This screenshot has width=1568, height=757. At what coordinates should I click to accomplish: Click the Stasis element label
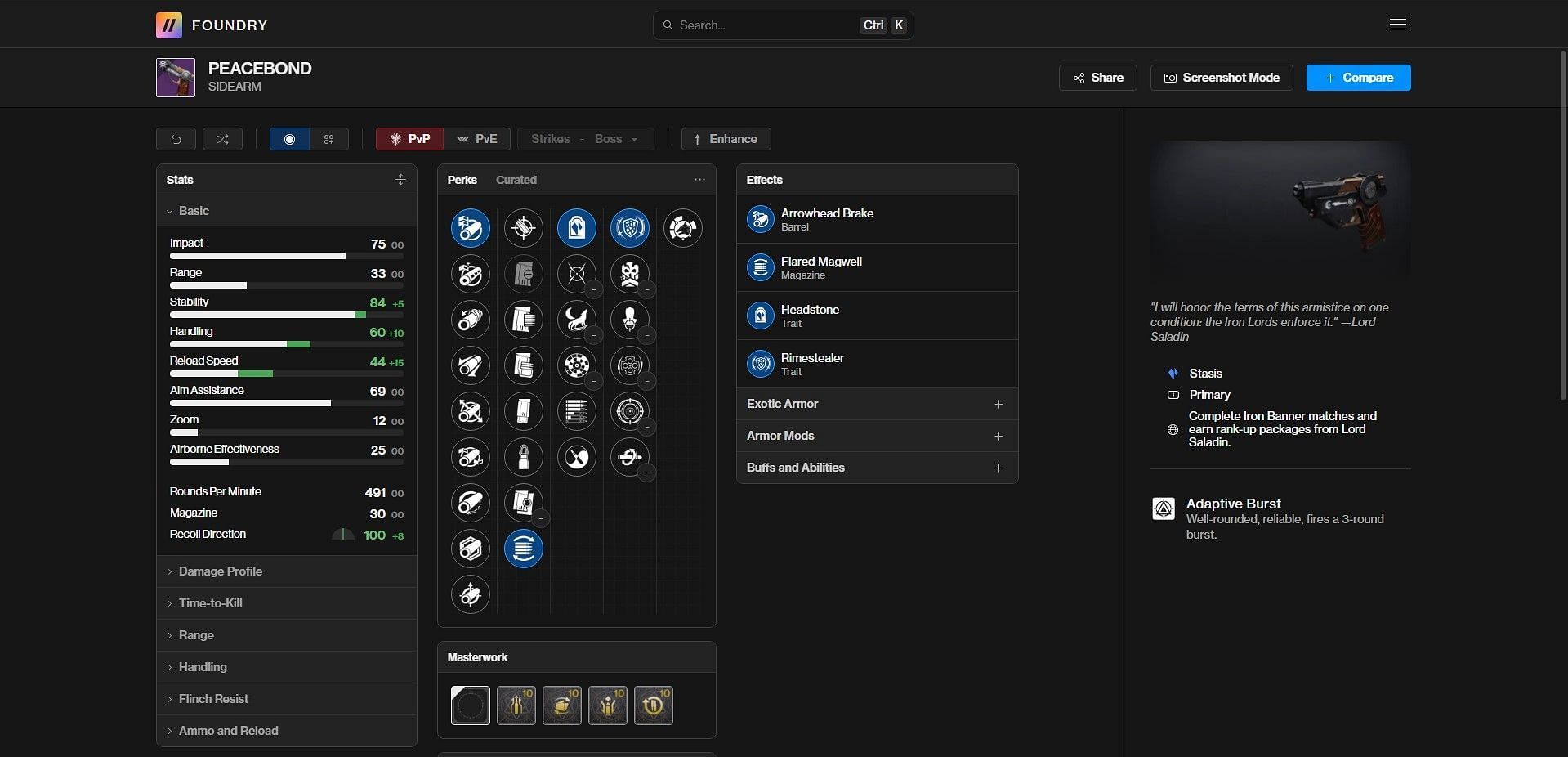[x=1205, y=374]
